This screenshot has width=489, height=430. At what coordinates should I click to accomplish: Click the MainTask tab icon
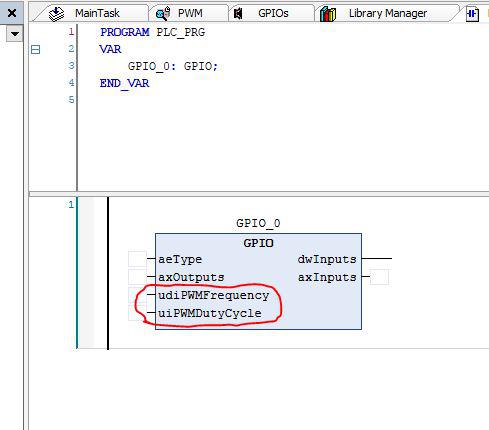[56, 14]
